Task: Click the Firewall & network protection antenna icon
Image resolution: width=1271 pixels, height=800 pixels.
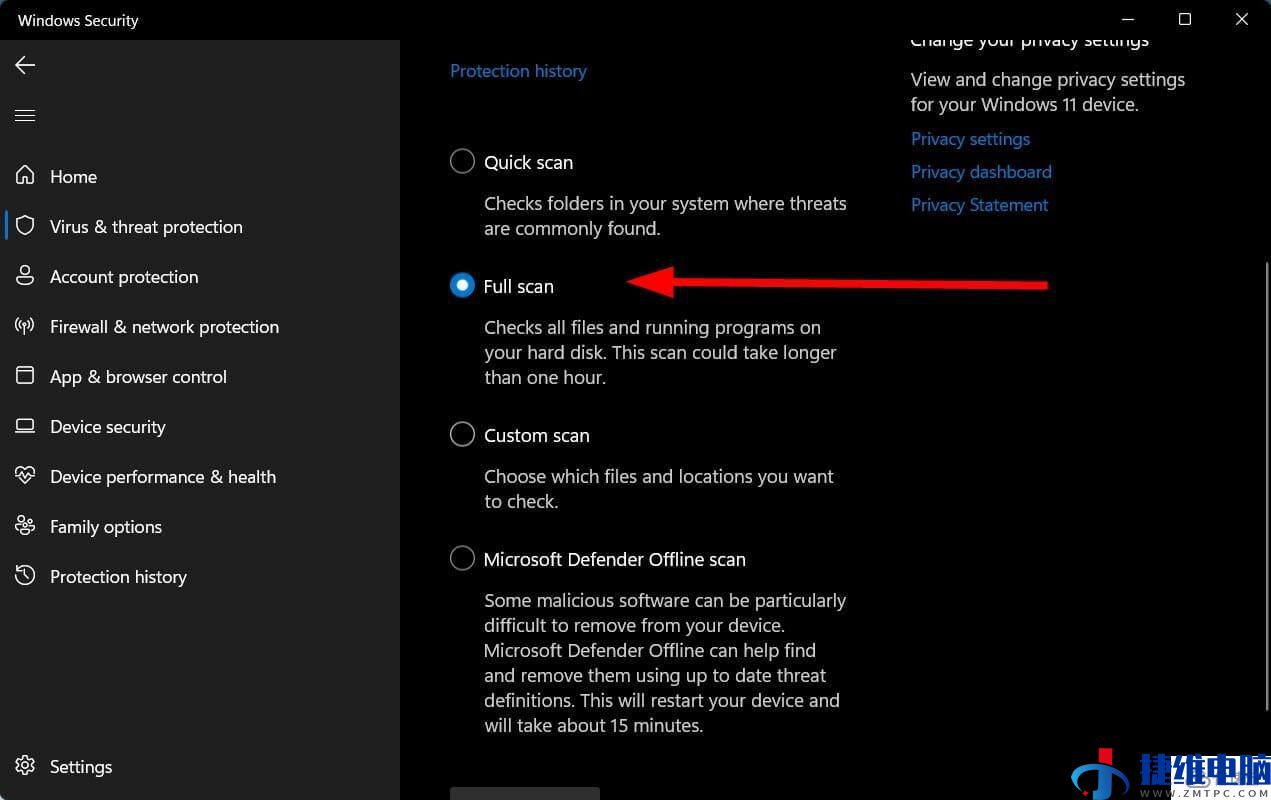Action: [25, 326]
